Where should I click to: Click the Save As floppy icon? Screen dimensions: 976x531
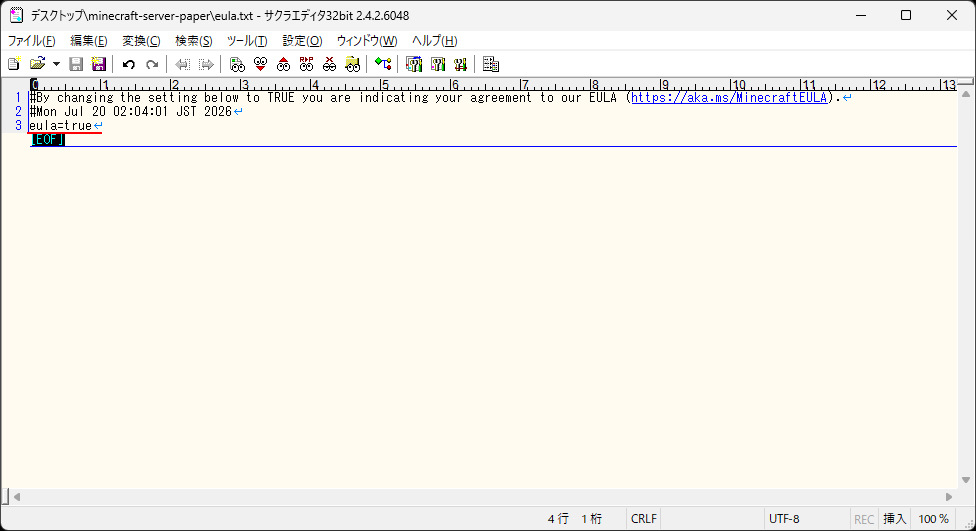(98, 64)
